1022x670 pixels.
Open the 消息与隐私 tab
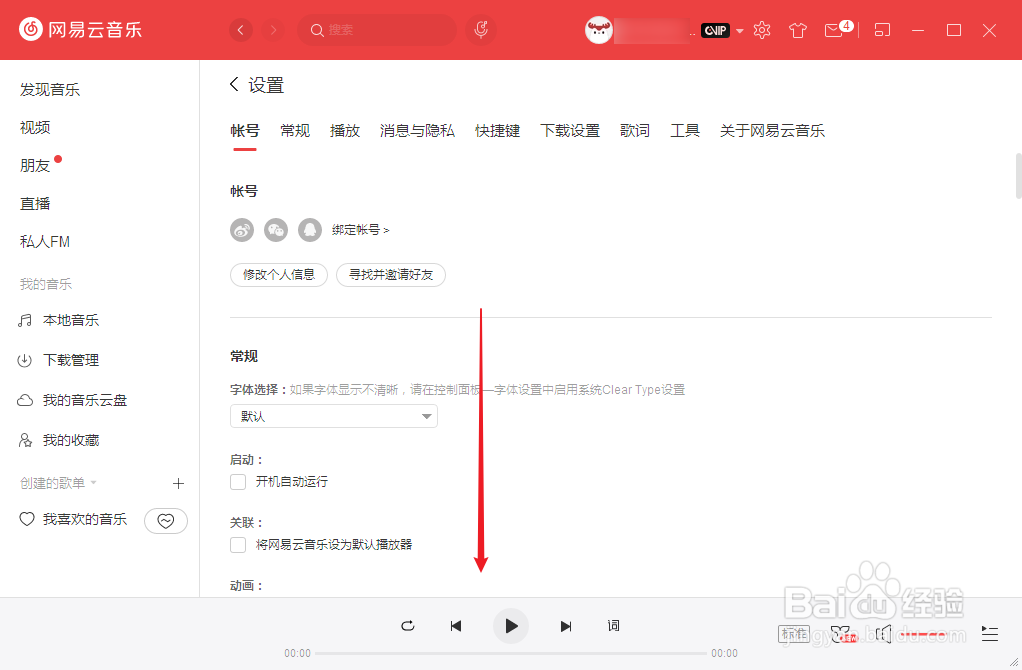[x=417, y=131]
